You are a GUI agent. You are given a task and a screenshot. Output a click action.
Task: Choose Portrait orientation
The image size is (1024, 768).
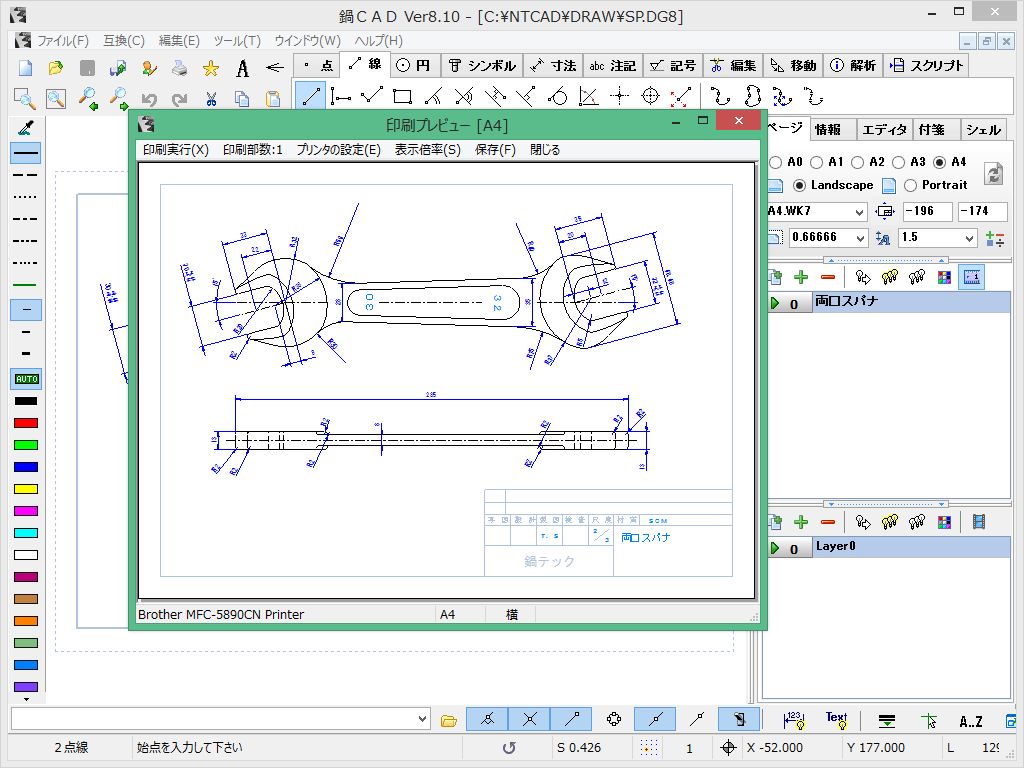(x=910, y=185)
